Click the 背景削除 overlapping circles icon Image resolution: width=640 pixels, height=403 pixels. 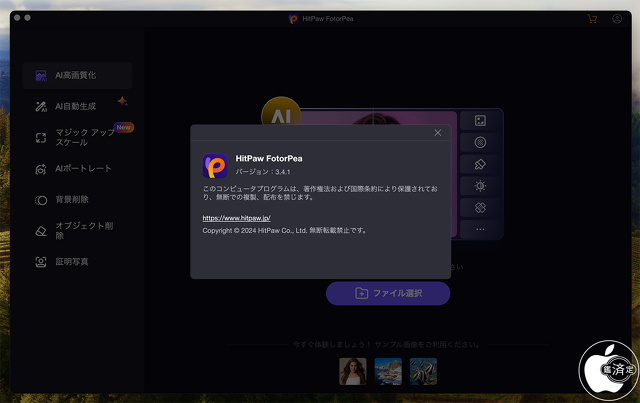(x=41, y=200)
